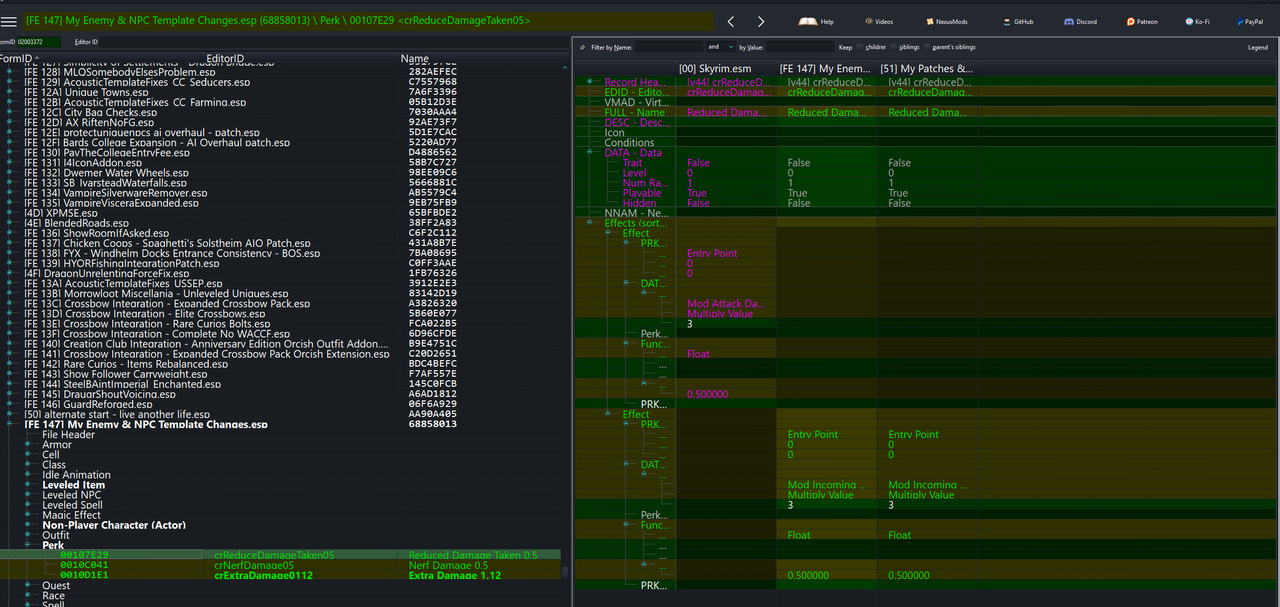Check the parent's siblings option
This screenshot has width=1280, height=607.
928,47
